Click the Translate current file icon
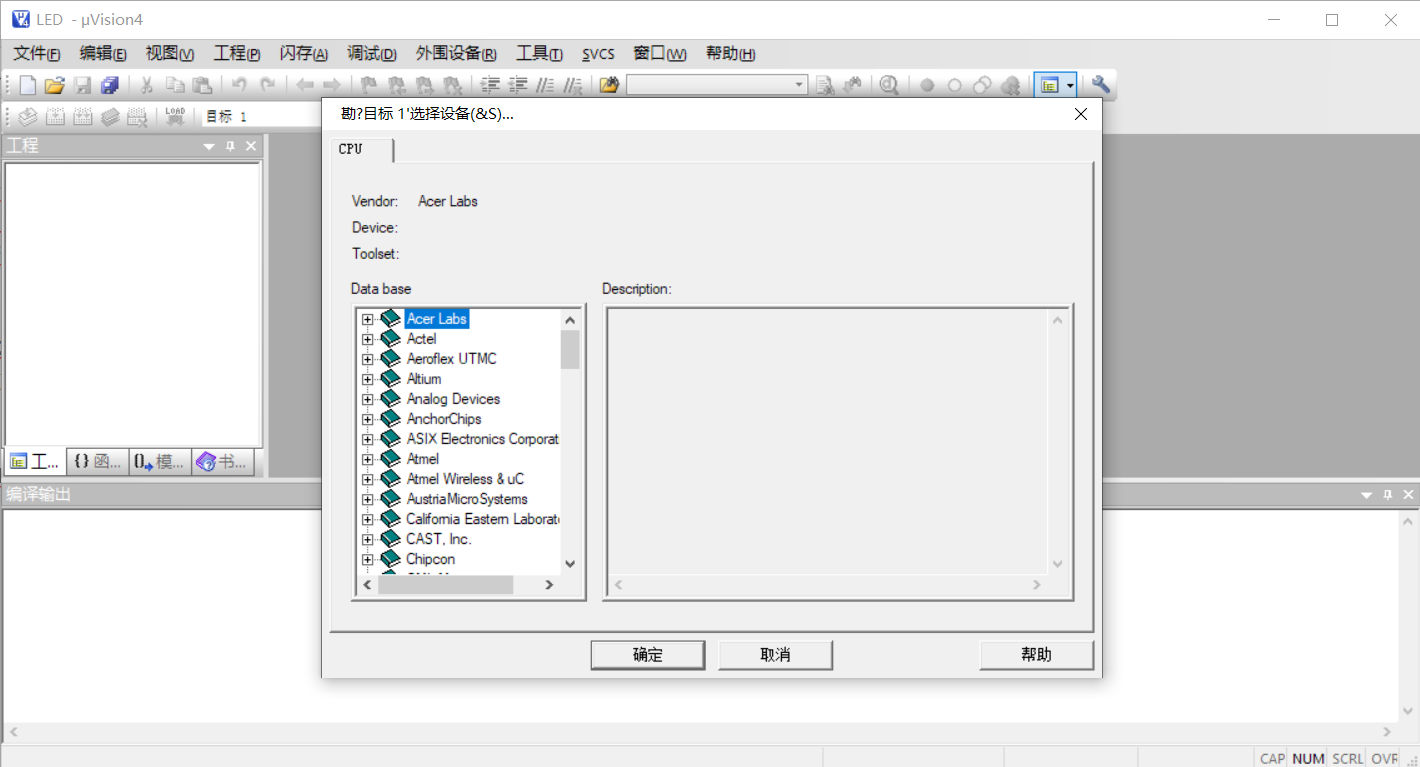Screen dimensions: 1420x767 28,116
